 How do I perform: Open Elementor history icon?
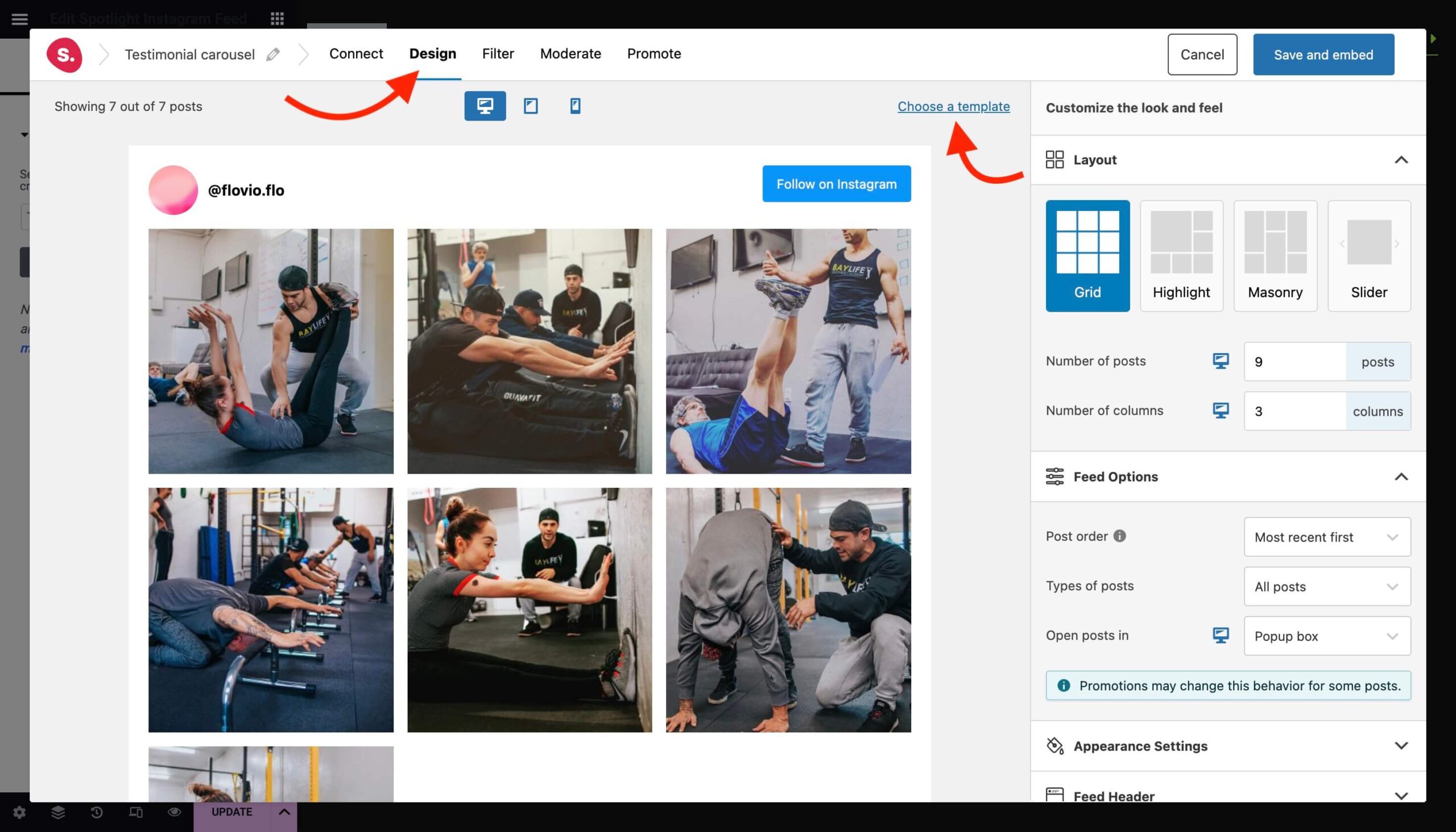click(97, 812)
